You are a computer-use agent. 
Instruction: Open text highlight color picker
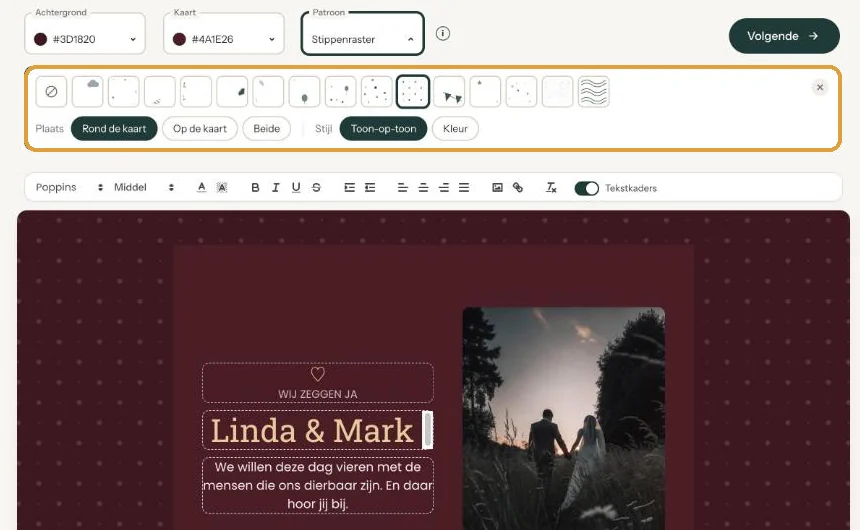point(222,188)
